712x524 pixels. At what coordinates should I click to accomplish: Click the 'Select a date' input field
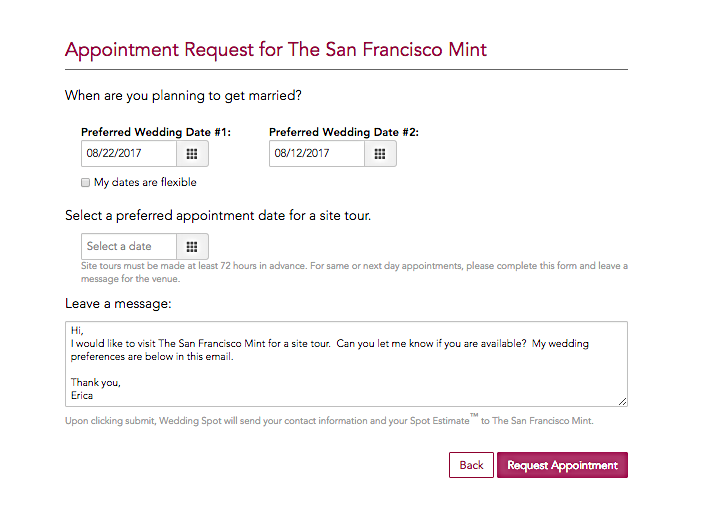pyautogui.click(x=129, y=247)
